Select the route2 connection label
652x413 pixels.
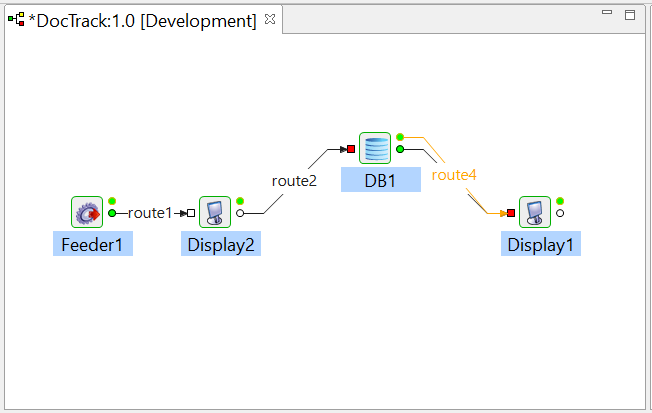pos(294,181)
